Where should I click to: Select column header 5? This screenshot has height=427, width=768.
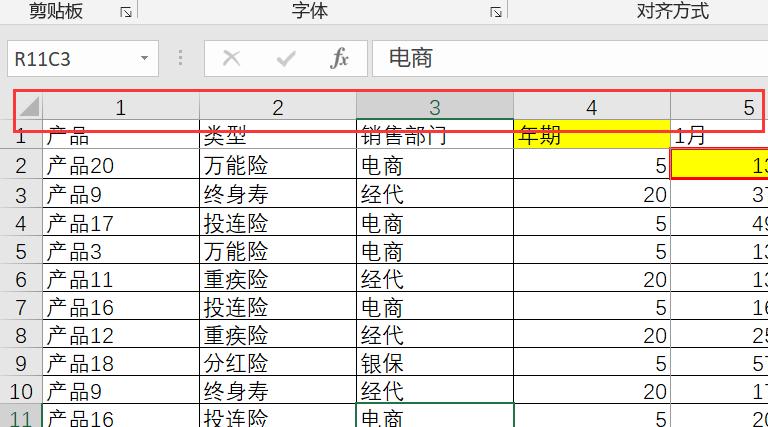719,107
